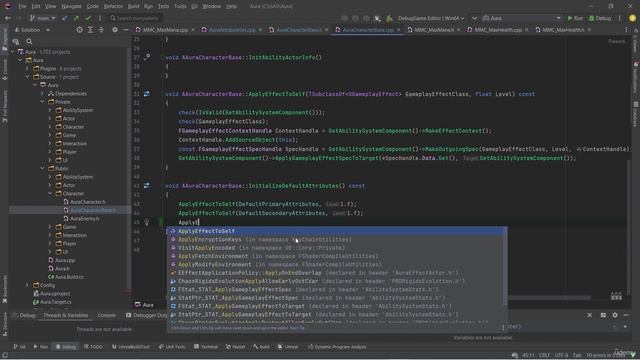Click the completion popup vertical scrollbar
This screenshot has height=360, width=640.
click(506, 267)
